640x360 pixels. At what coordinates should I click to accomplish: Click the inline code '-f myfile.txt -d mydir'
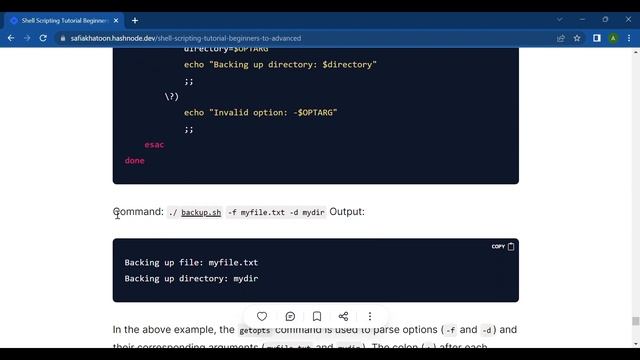coord(276,212)
